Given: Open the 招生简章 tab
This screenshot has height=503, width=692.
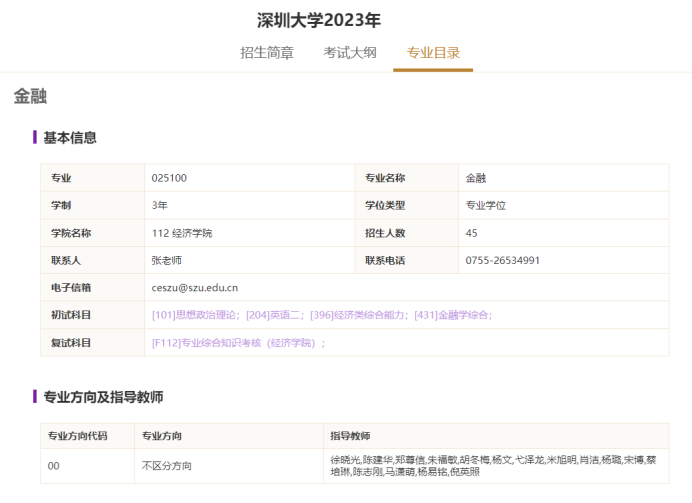Looking at the screenshot, I should 267,53.
